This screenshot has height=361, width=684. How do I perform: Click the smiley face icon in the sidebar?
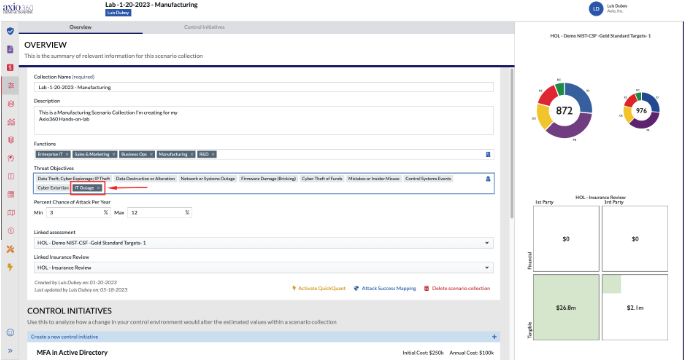[x=10, y=332]
